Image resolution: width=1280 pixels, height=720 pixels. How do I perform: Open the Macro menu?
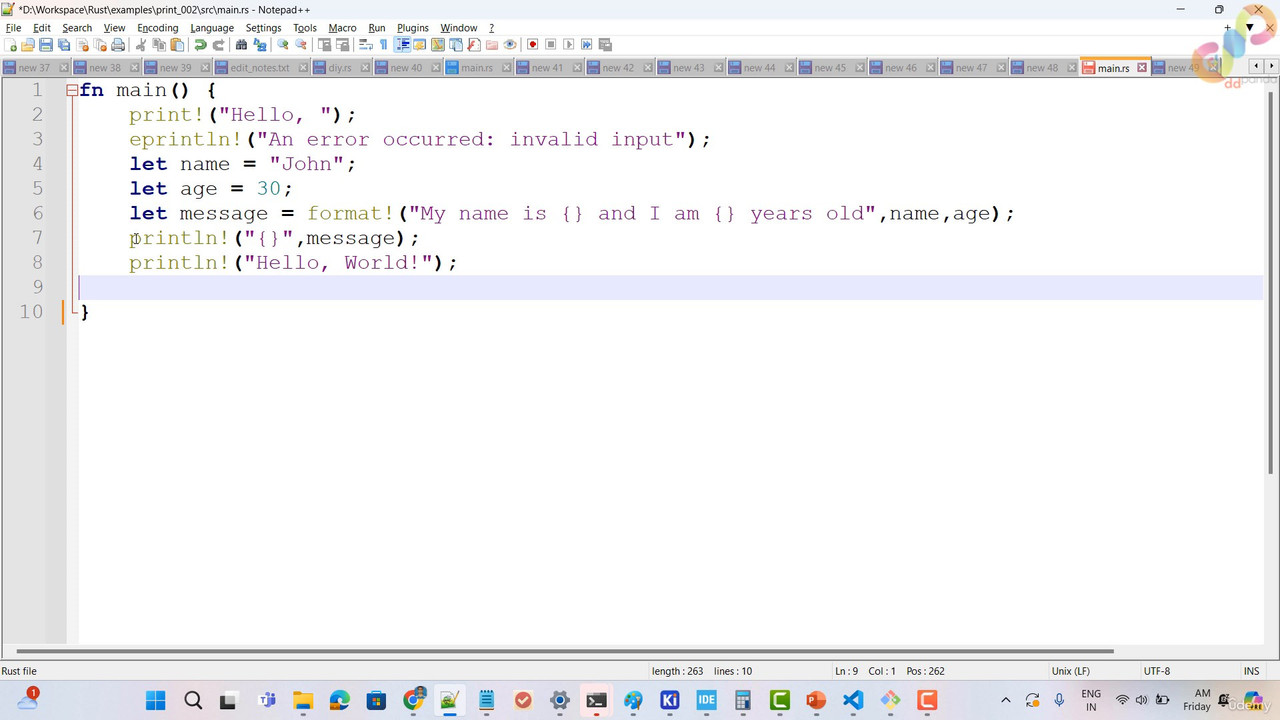point(342,28)
